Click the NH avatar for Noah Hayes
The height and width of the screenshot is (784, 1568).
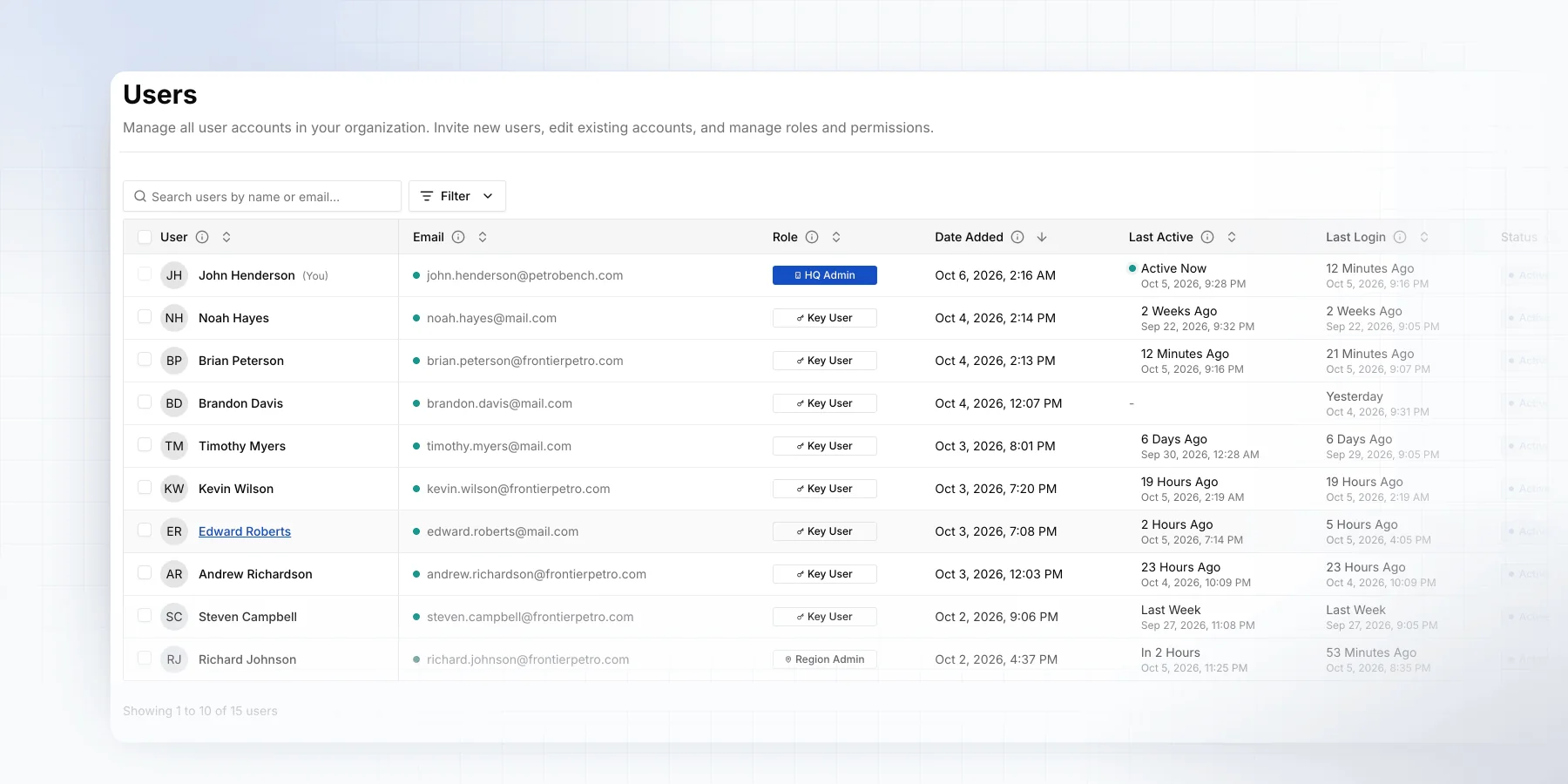(174, 318)
